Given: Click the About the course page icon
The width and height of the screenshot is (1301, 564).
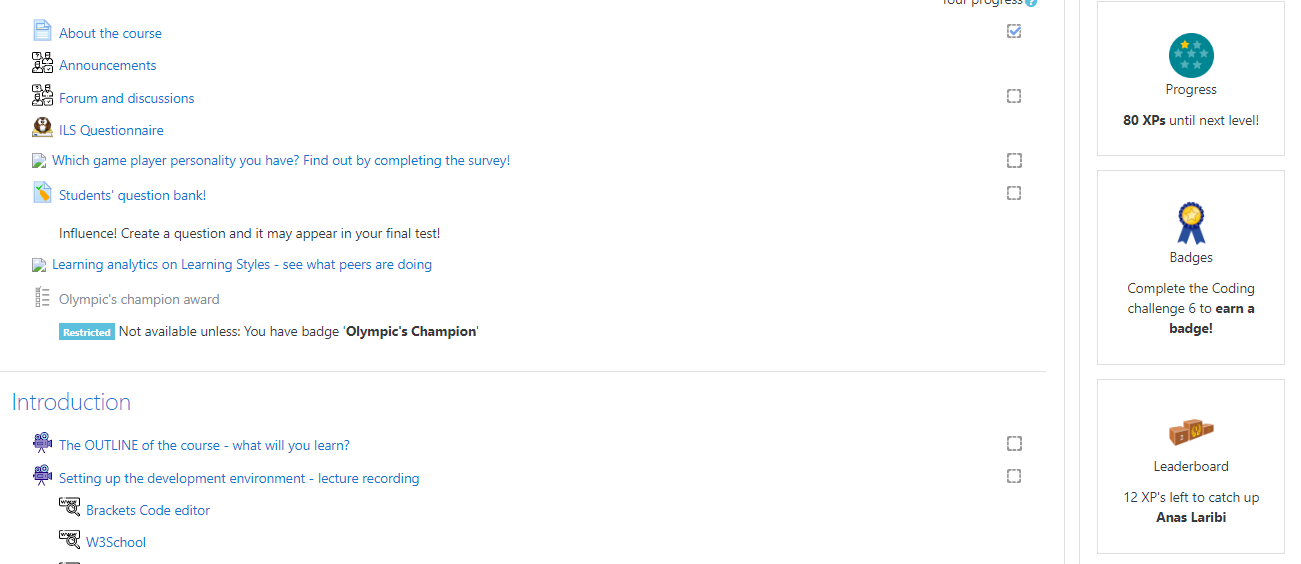Looking at the screenshot, I should (x=42, y=31).
